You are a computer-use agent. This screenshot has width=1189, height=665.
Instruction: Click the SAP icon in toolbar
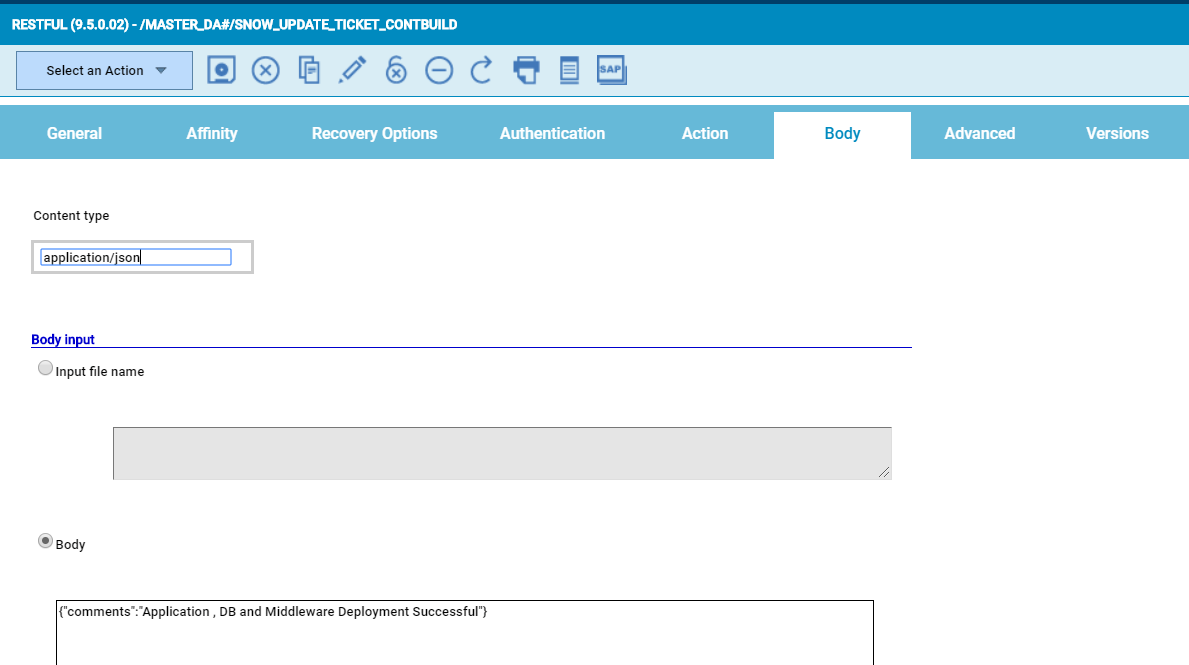[x=611, y=70]
